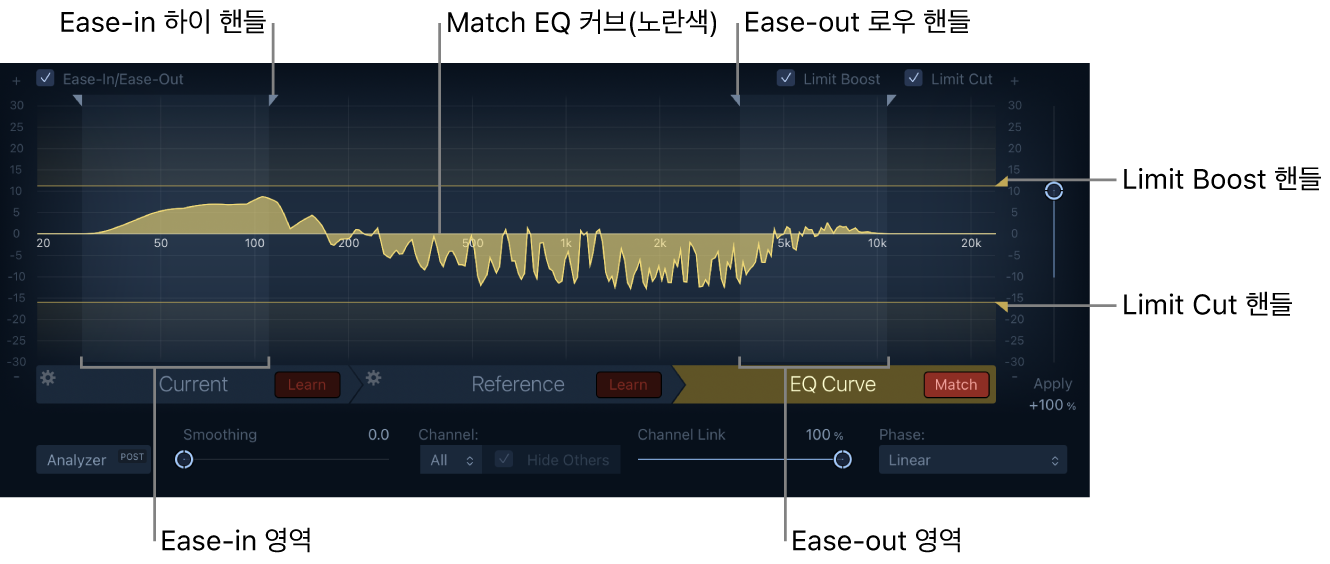Open the Phase Linear dropdown
1330x564 pixels.
[x=972, y=460]
